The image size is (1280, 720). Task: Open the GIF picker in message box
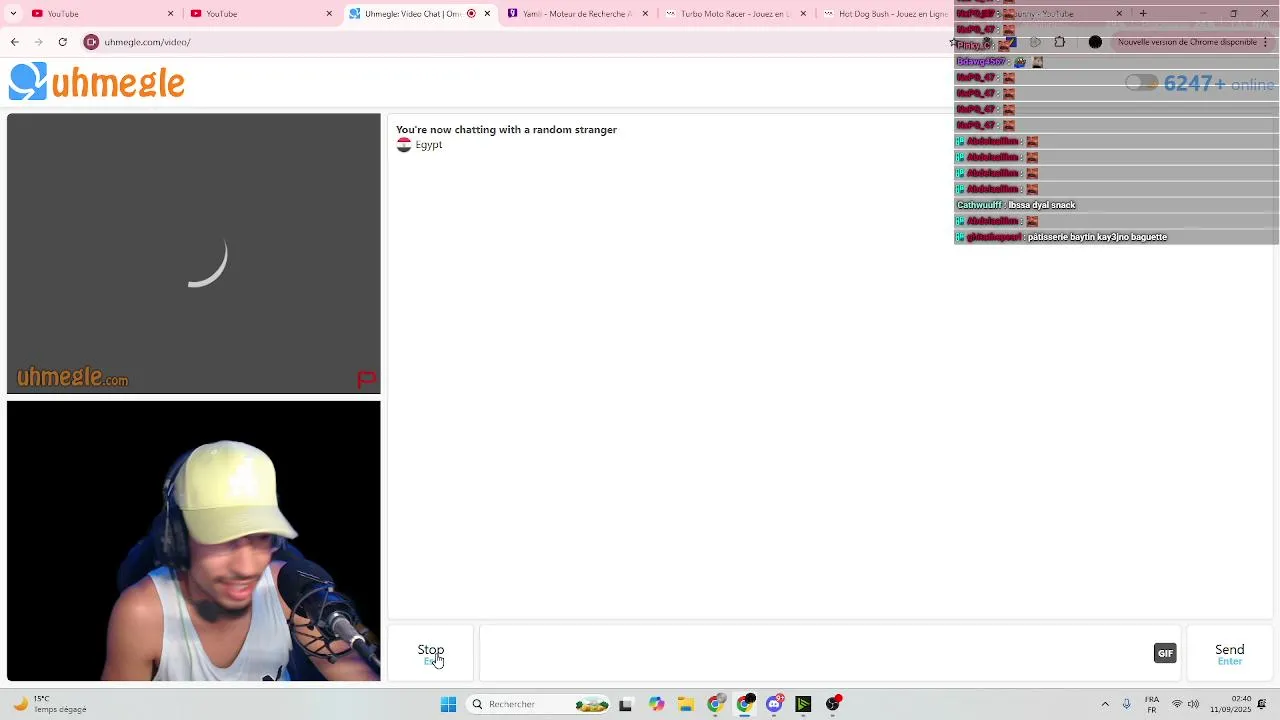click(1165, 653)
